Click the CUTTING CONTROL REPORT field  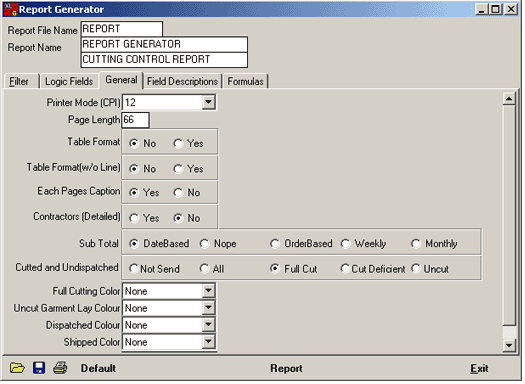click(164, 60)
